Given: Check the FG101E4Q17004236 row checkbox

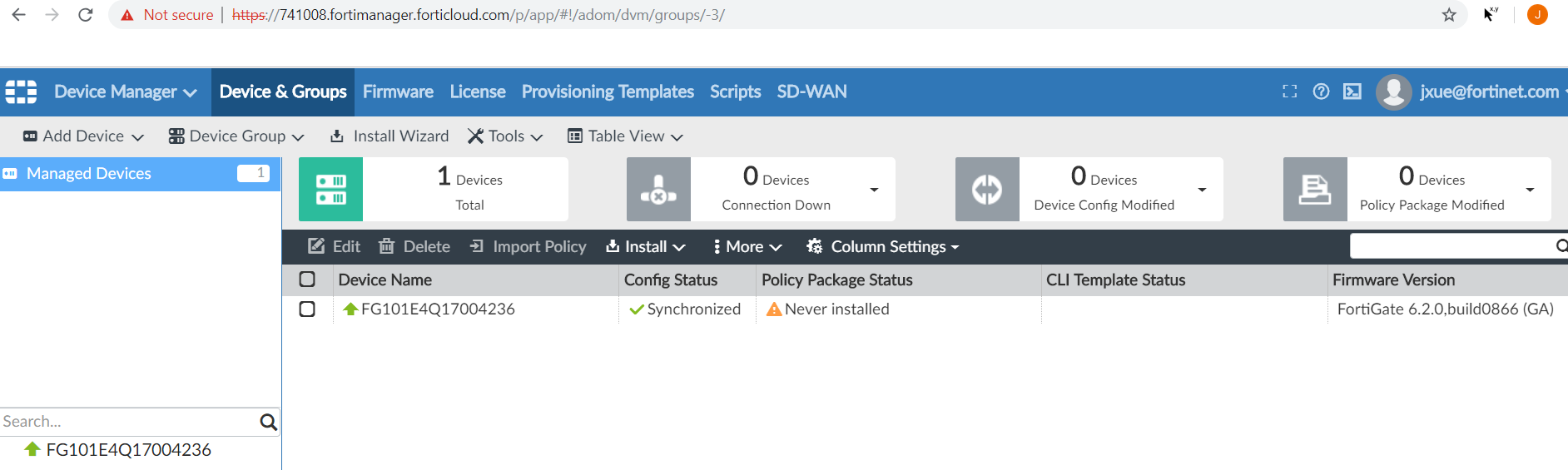Looking at the screenshot, I should click(307, 309).
